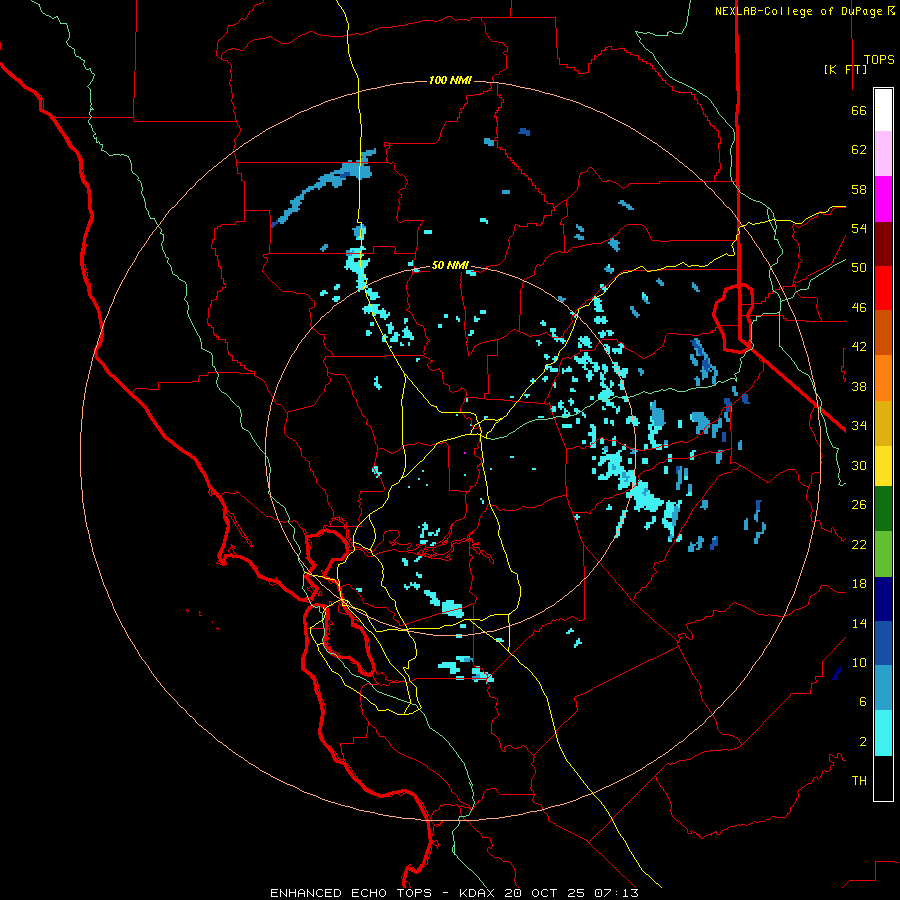
Task: Select the dark orange legend swatch
Action: (x=883, y=333)
